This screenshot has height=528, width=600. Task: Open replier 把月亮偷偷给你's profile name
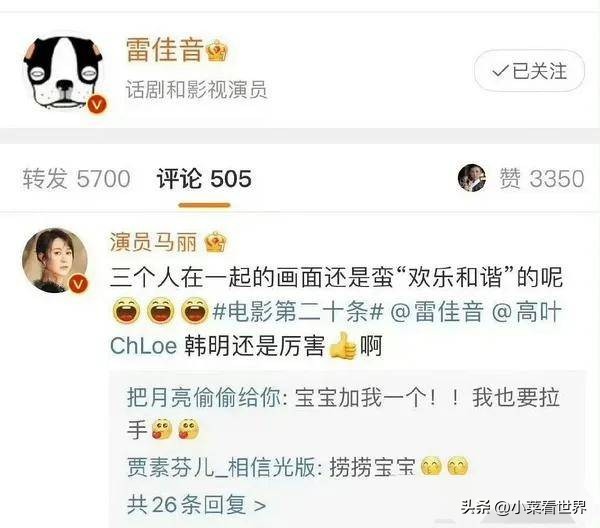click(204, 398)
